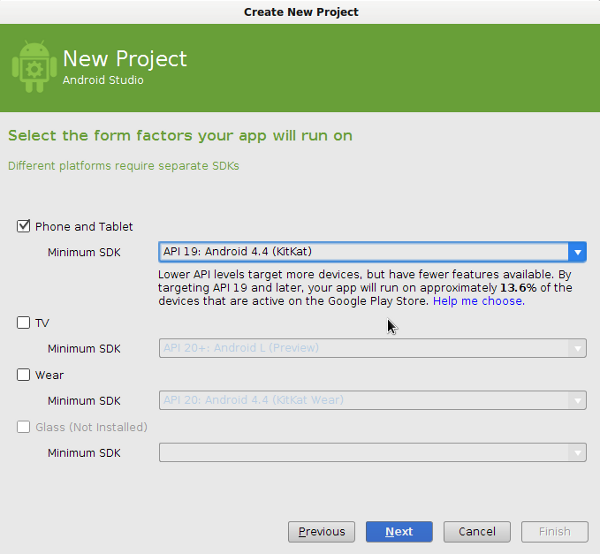Enable the TV form factor checkbox

click(x=23, y=323)
